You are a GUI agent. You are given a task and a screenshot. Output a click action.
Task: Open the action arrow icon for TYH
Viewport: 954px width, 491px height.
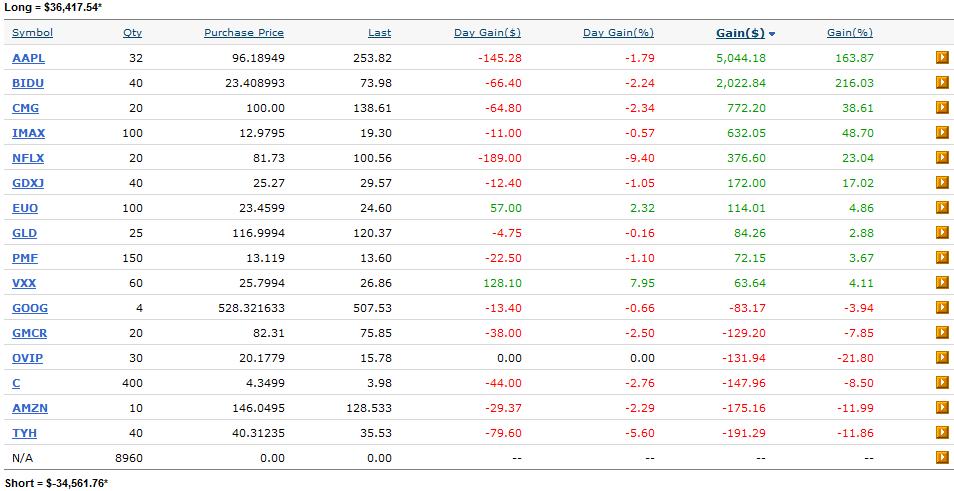[x=942, y=432]
